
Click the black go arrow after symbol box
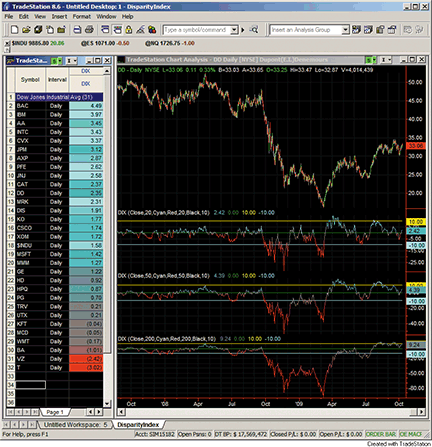pos(243,30)
